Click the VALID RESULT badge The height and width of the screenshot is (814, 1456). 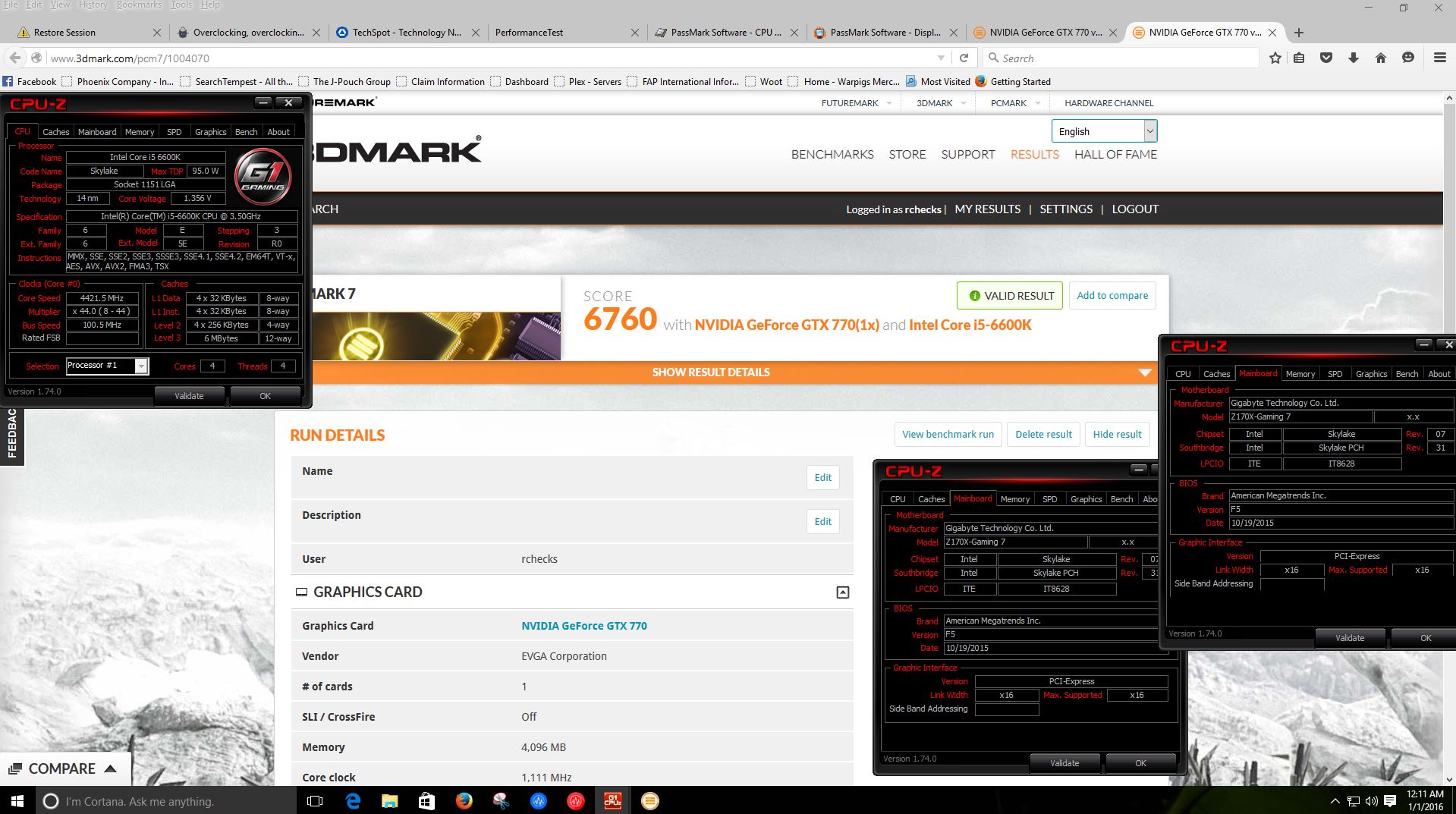pos(1010,296)
